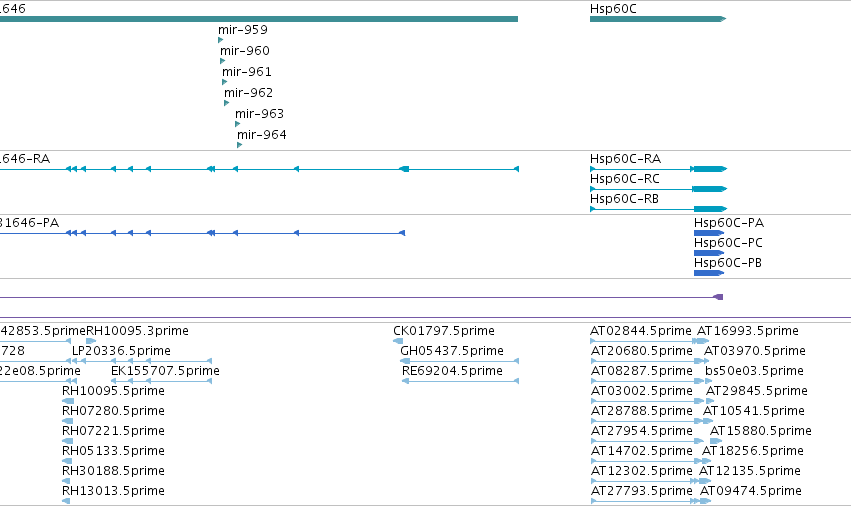Screen dimensions: 851x506
Task: Click the RH30188.5prime EST label
Action: pos(113,471)
